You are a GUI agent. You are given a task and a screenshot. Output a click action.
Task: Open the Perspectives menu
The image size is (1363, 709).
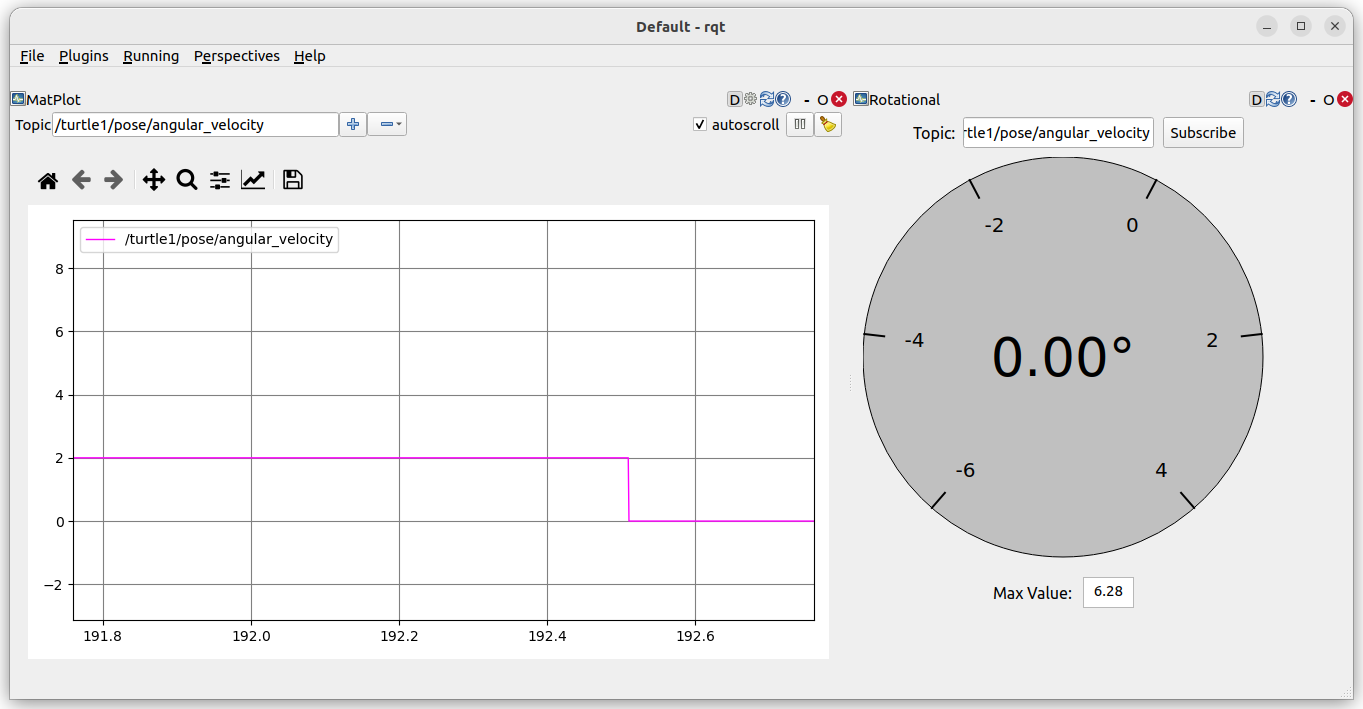tap(237, 56)
